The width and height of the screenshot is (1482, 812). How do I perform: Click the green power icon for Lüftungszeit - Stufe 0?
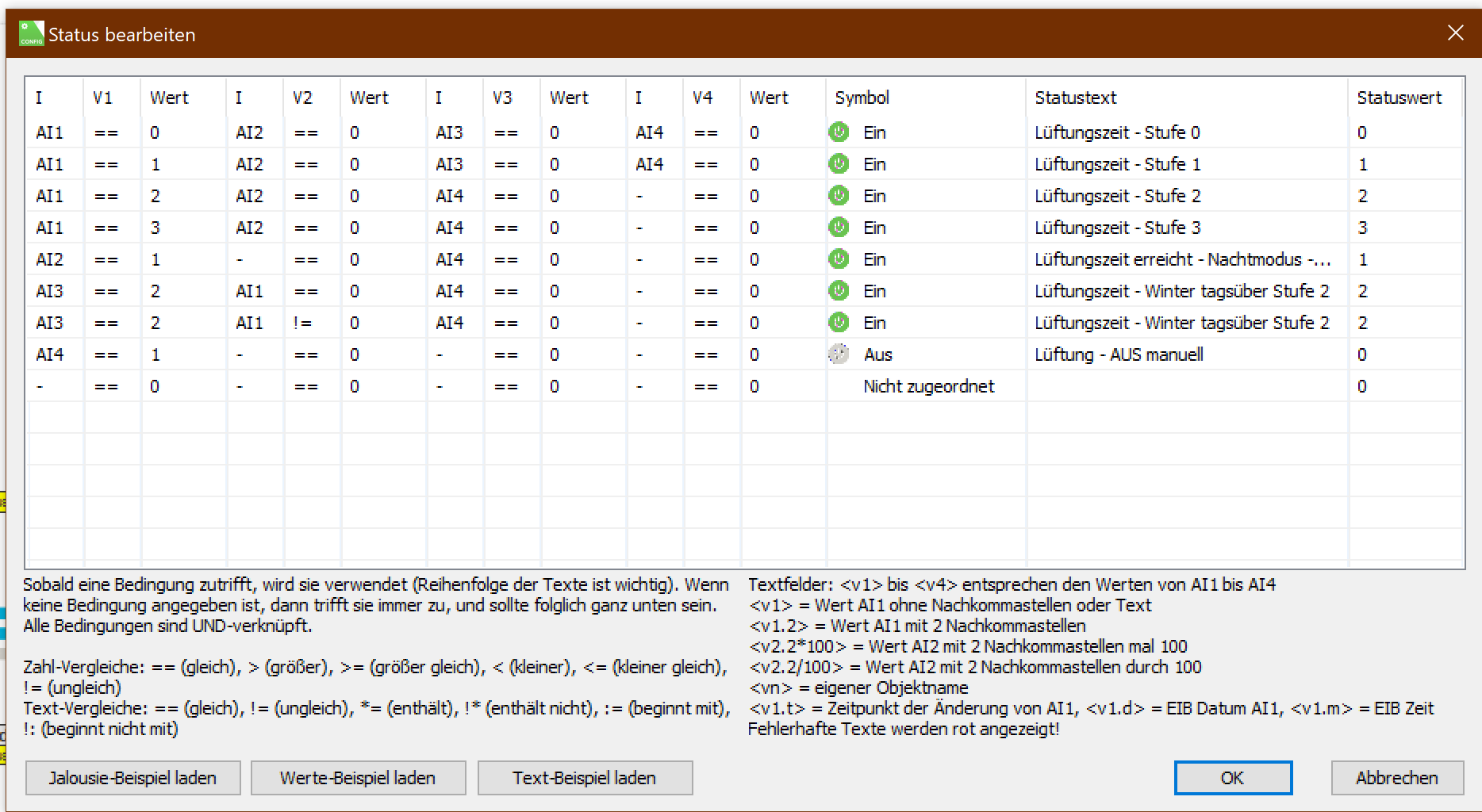[x=839, y=132]
